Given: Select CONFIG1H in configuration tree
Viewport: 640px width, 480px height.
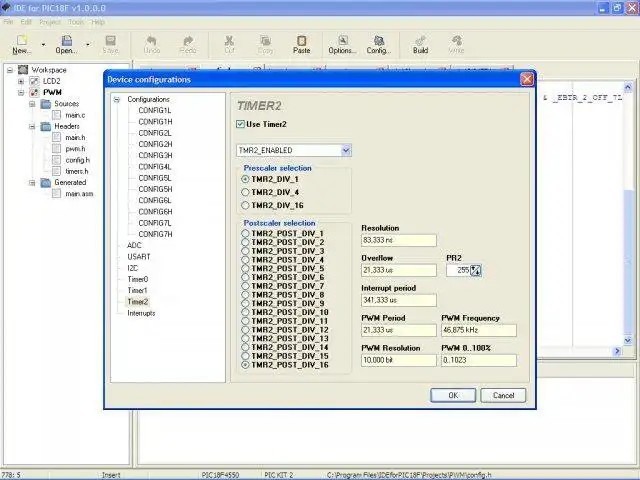Looking at the screenshot, I should [x=155, y=122].
